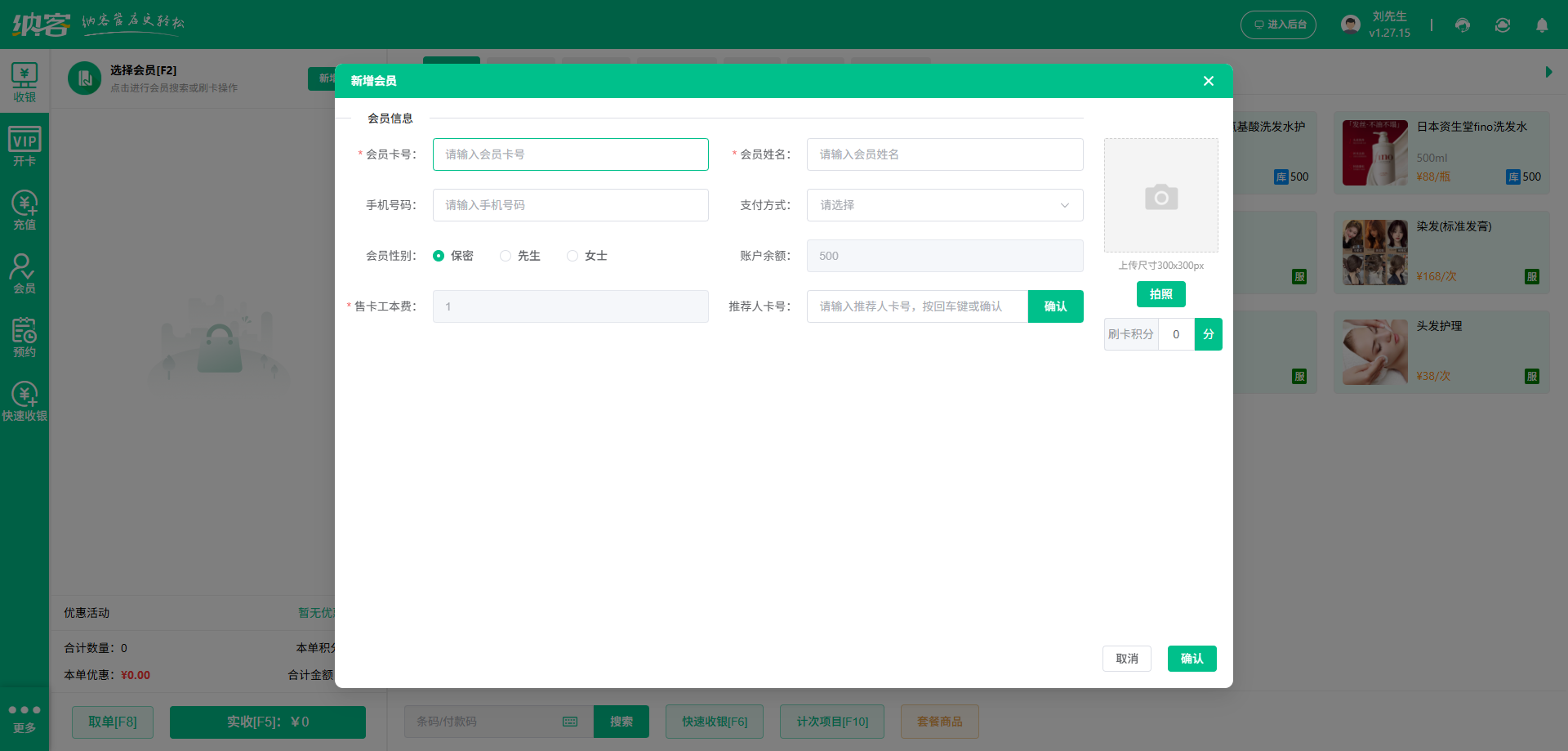This screenshot has height=751, width=1568.
Task: Close the 新增会员 dialog
Action: pyautogui.click(x=1209, y=81)
